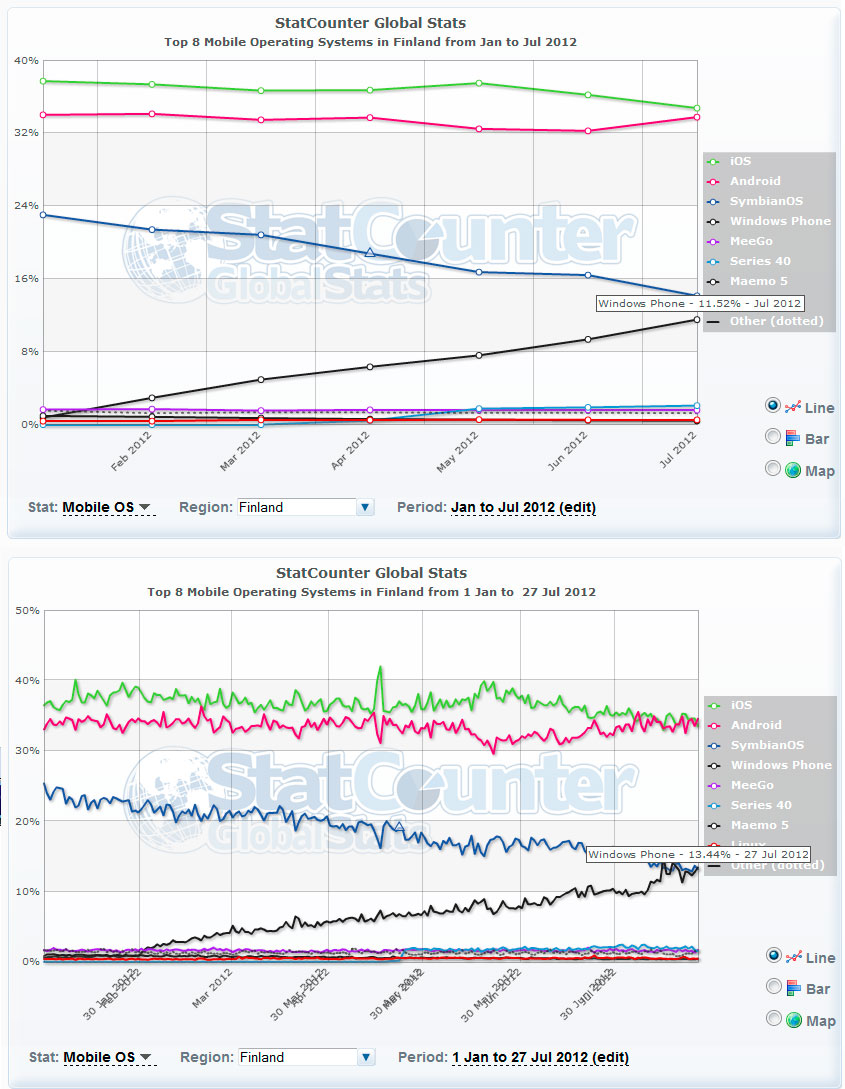
Task: Click the Finland region field in bottom chart
Action: point(297,1057)
